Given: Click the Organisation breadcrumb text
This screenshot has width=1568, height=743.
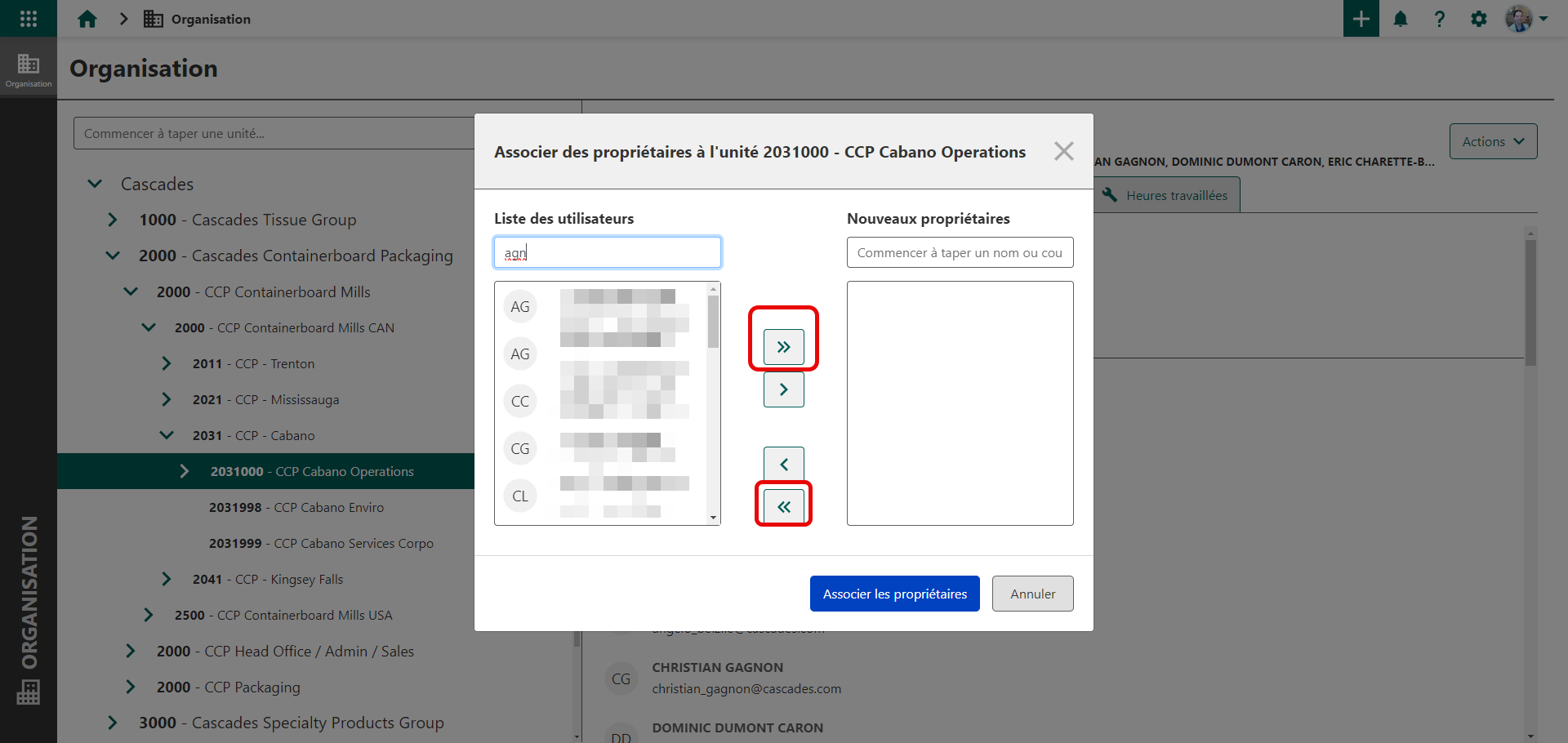Looking at the screenshot, I should 211,19.
